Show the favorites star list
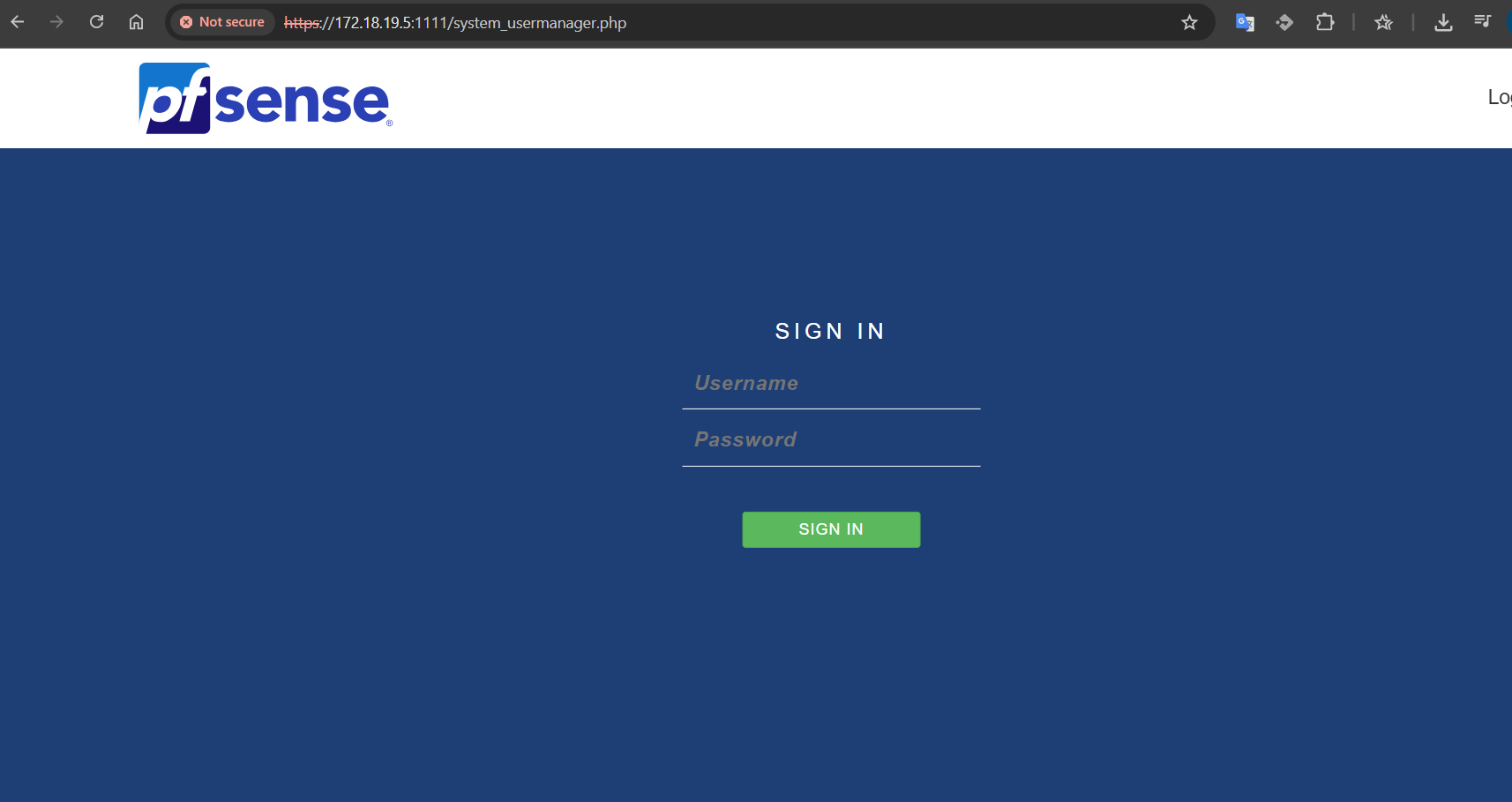This screenshot has width=1512, height=802. 1383,22
